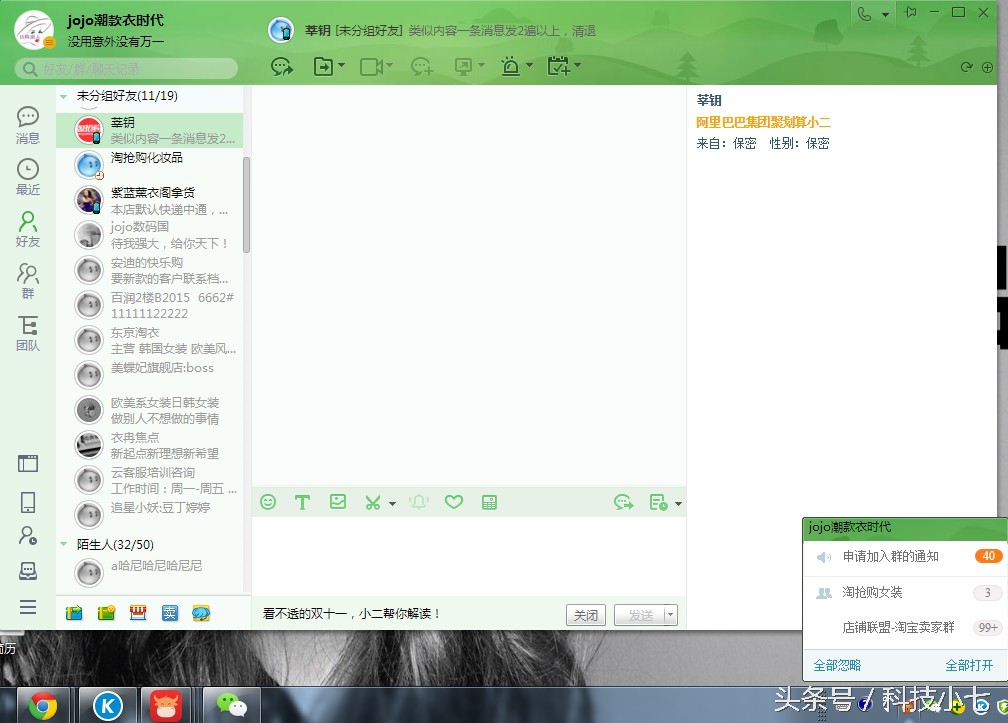Collapse the 陌生人 strangers group
Image resolution: width=1008 pixels, height=723 pixels.
pos(64,545)
